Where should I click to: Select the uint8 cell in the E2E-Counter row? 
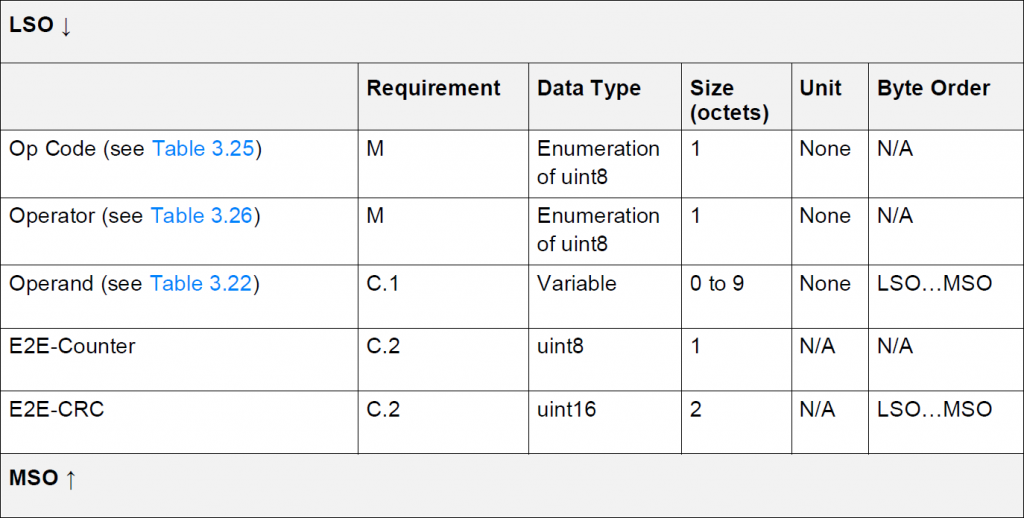pyautogui.click(x=561, y=346)
